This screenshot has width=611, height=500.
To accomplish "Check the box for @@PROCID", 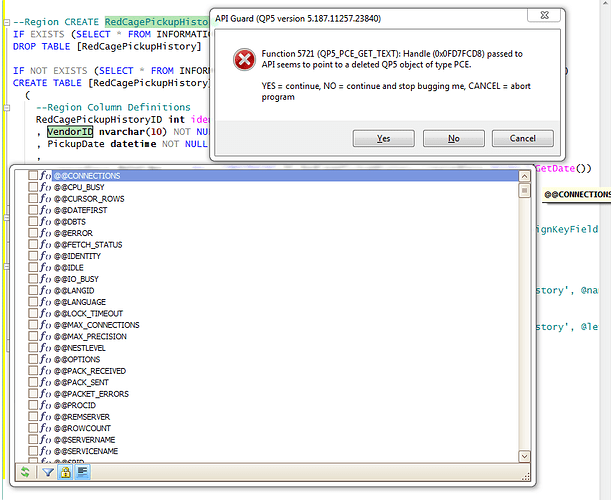I will click(33, 405).
